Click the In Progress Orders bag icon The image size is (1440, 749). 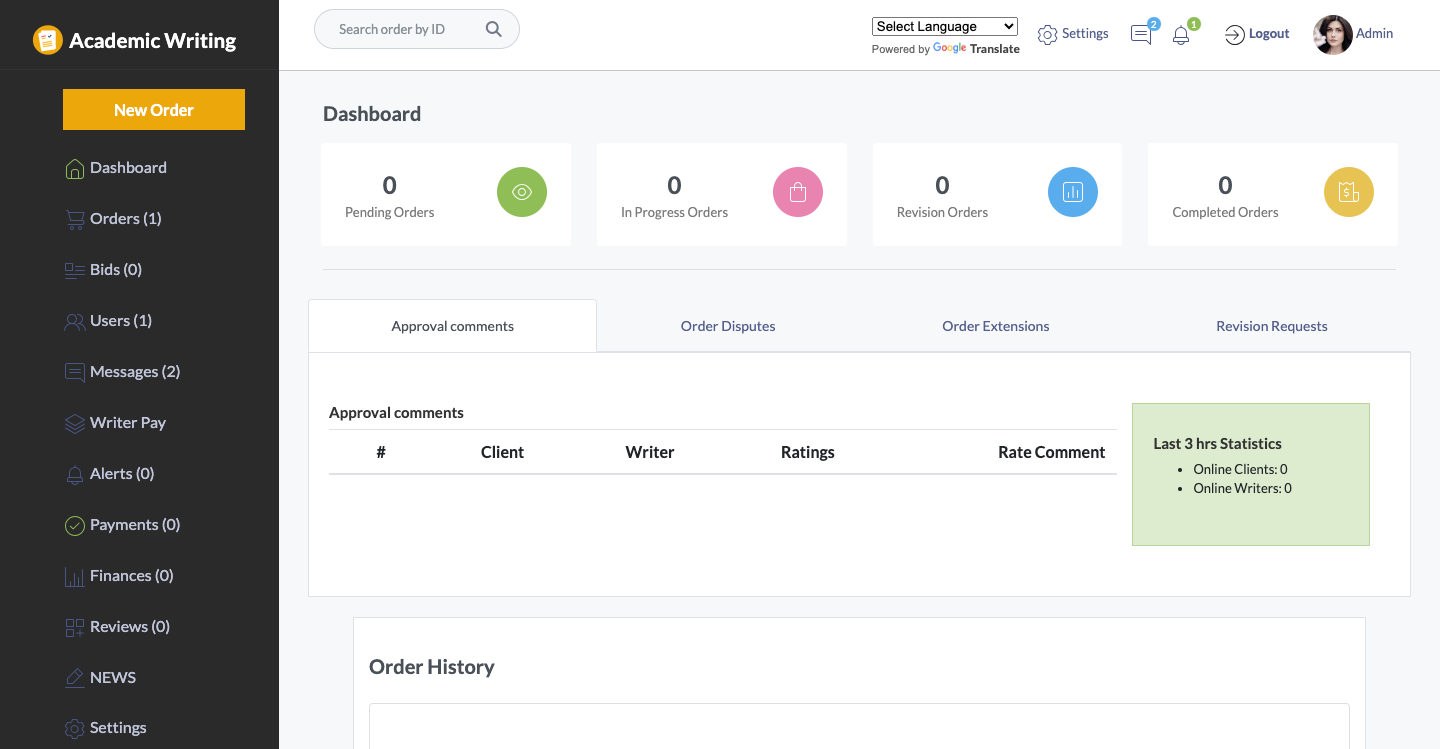click(x=797, y=192)
